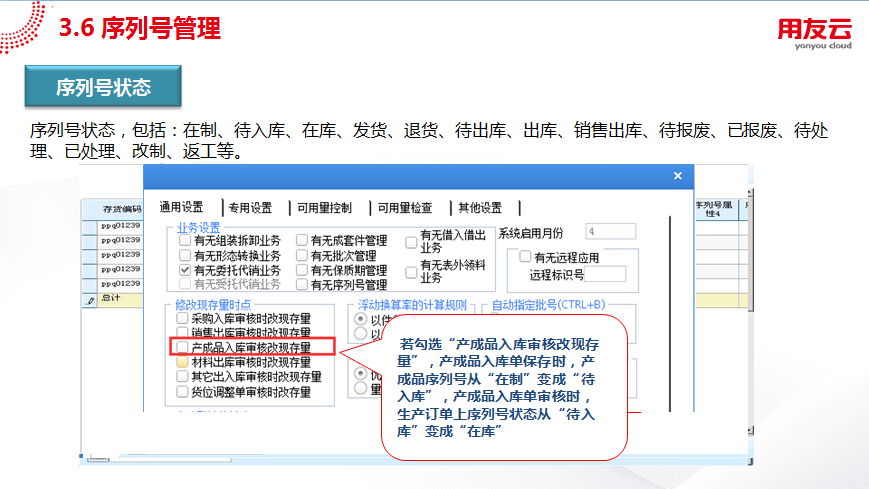Go to the 可用量检查 tab
This screenshot has height=489, width=869.
(x=405, y=208)
